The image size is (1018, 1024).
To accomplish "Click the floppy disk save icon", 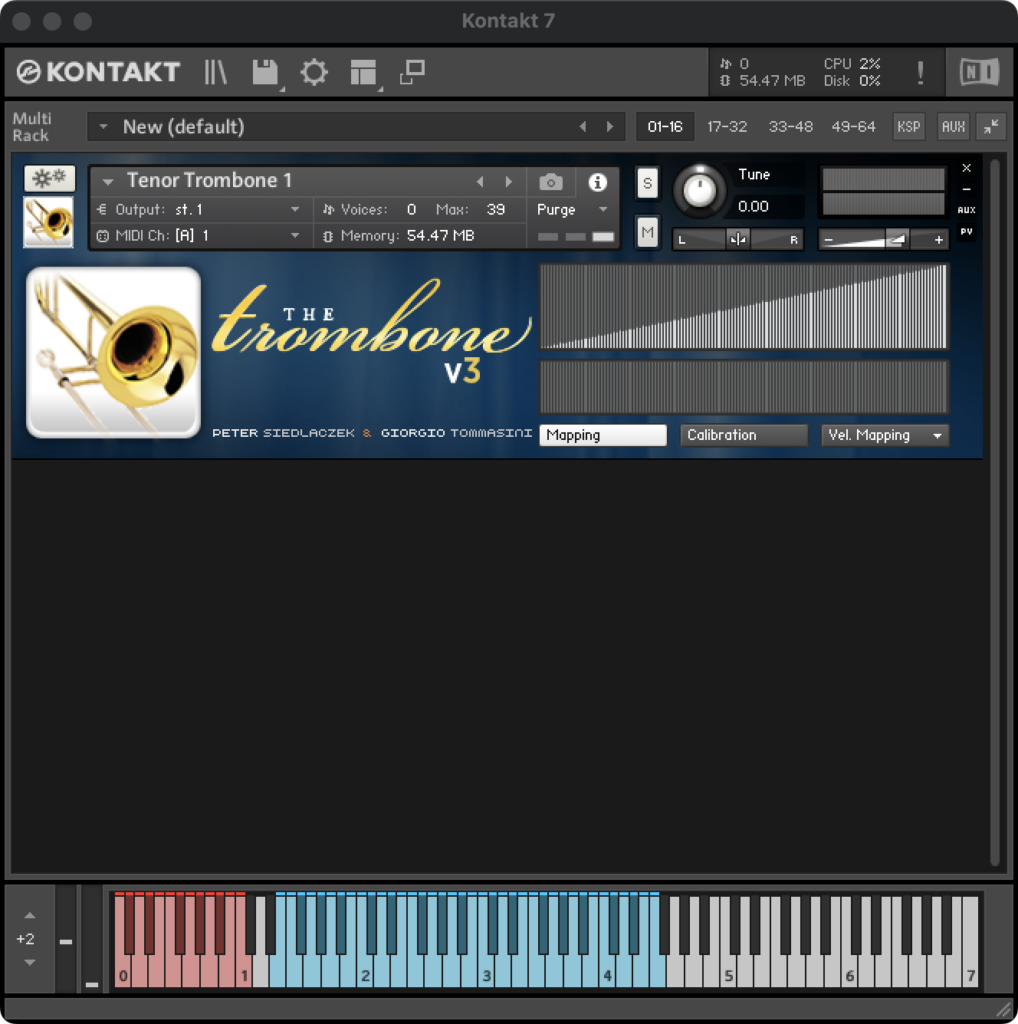I will (265, 72).
